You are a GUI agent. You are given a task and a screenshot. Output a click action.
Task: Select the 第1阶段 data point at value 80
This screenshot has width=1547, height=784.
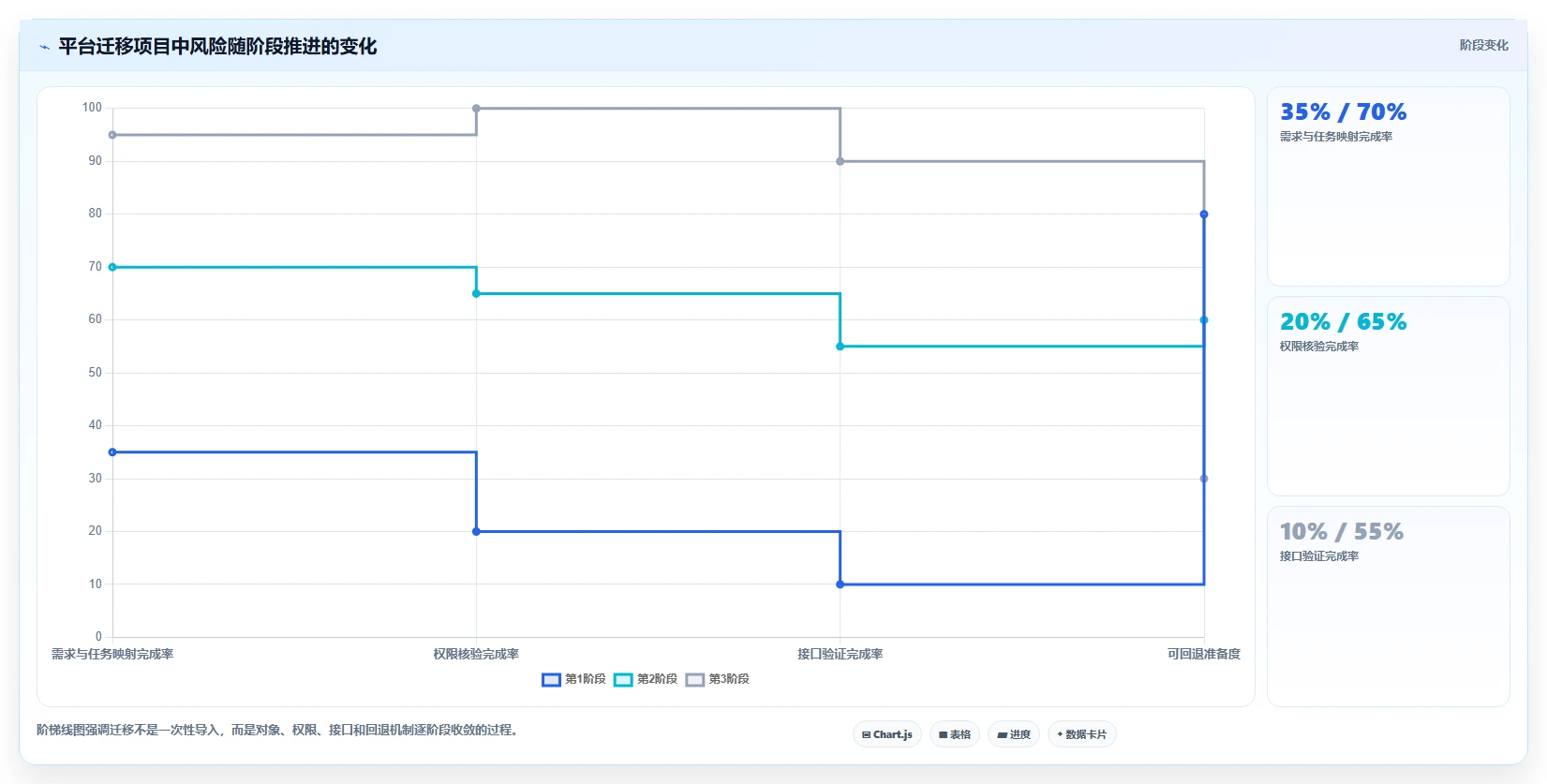pos(1204,214)
